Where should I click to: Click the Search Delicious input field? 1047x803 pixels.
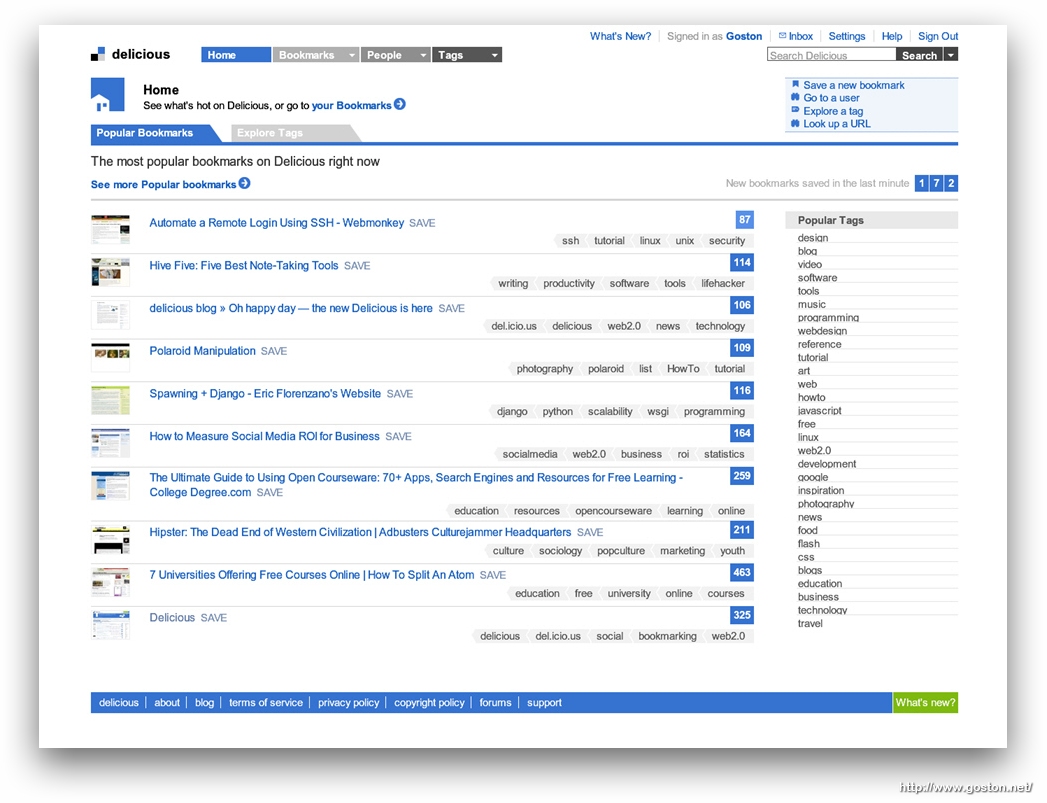click(x=830, y=56)
